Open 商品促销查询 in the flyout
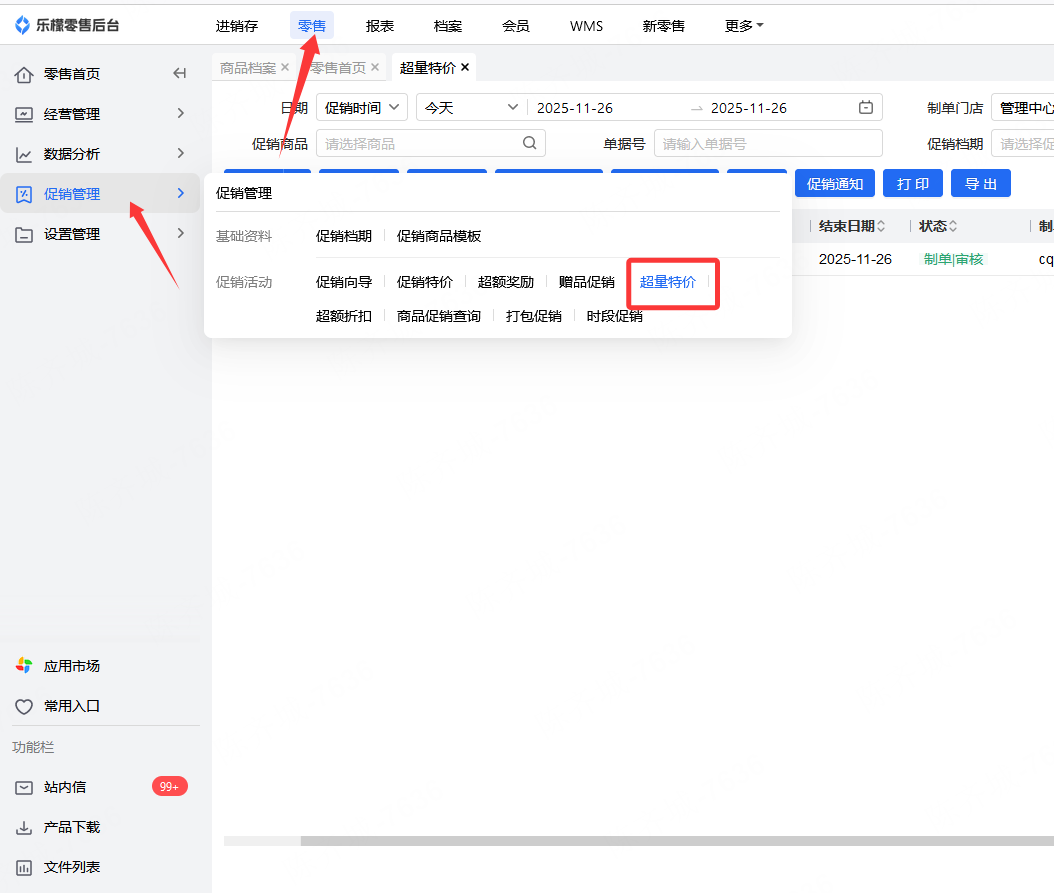This screenshot has height=893, width=1054. click(439, 316)
